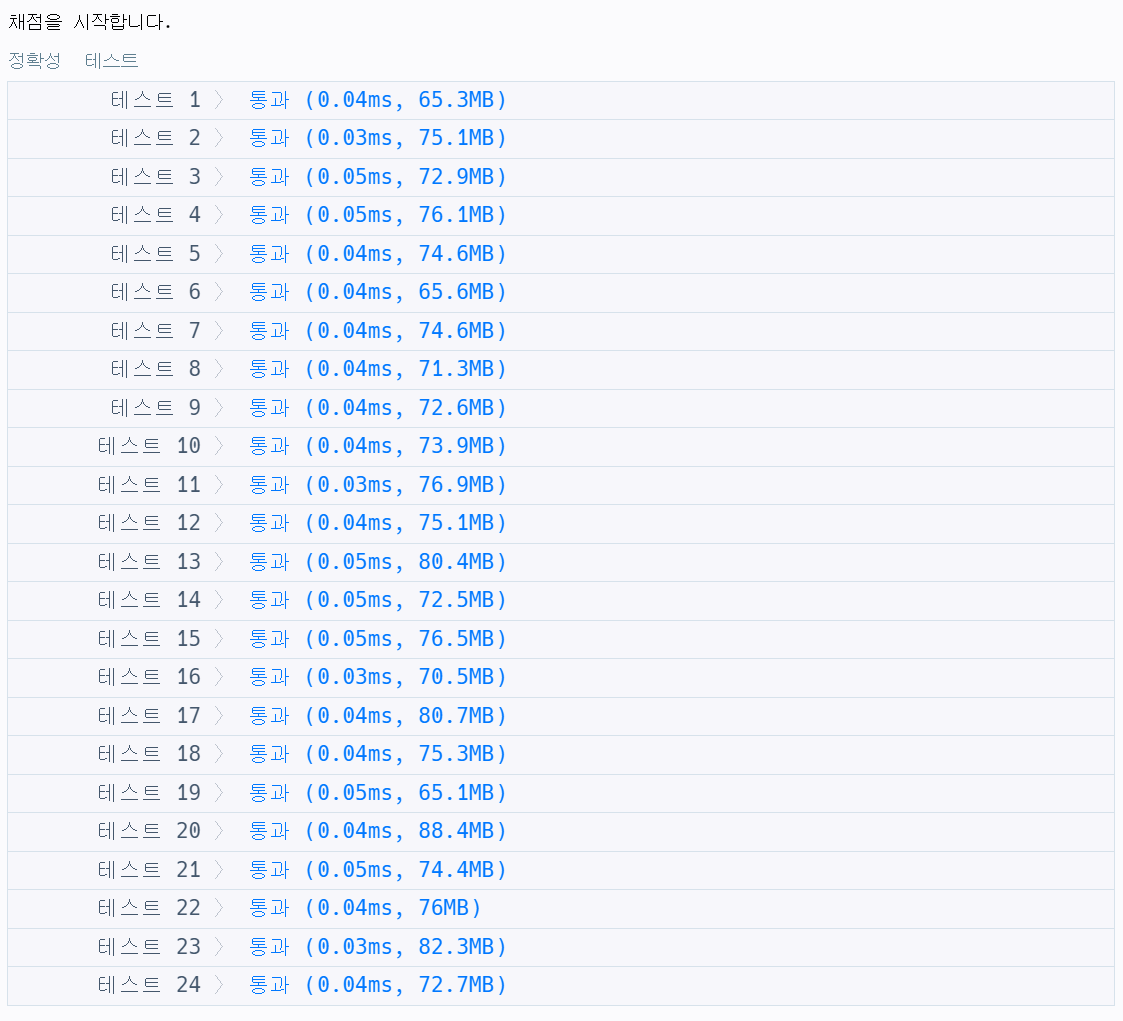Click the chevron beside 테스트 22
1123x1021 pixels.
(x=219, y=907)
